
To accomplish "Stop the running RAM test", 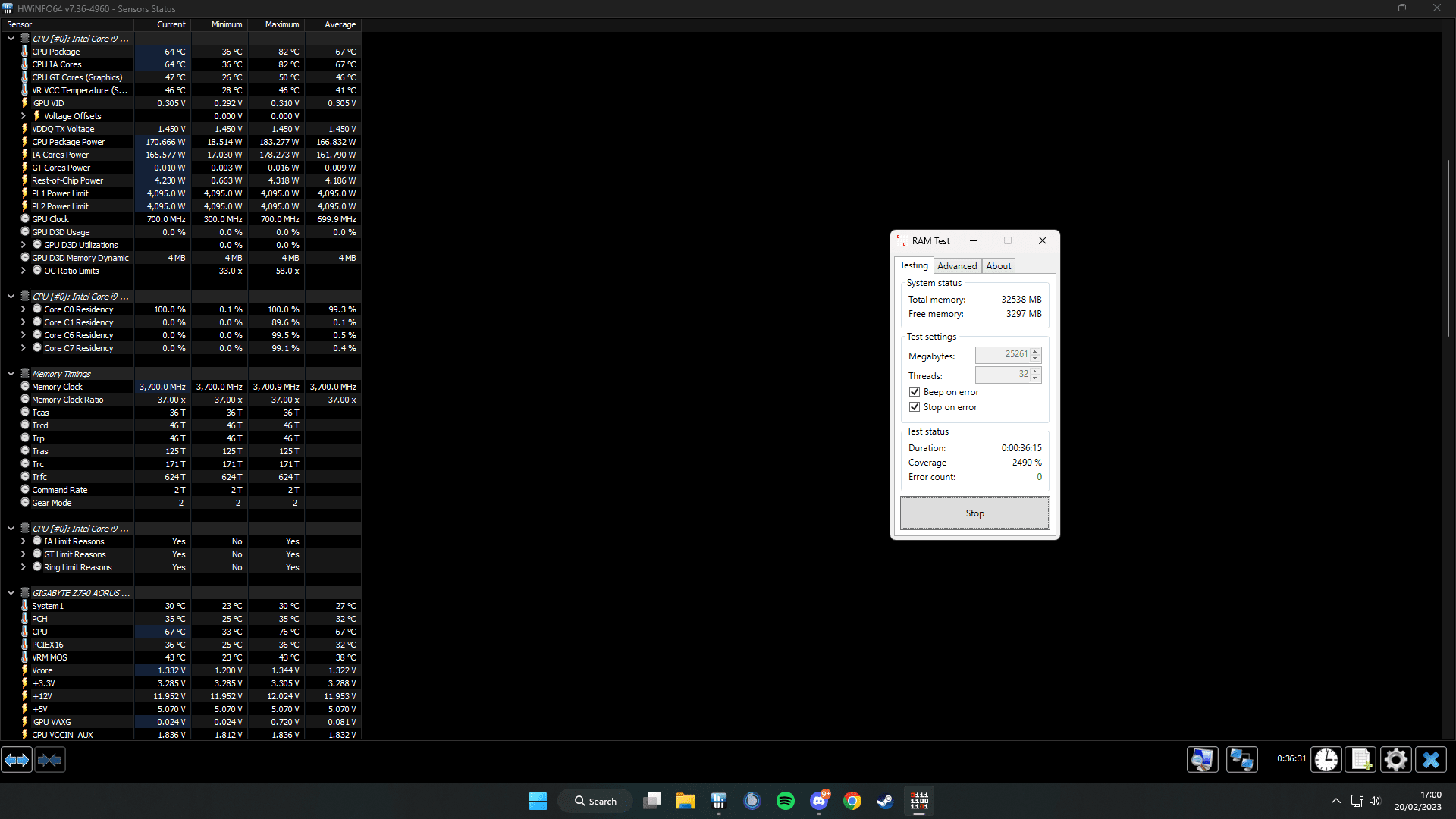I will (975, 513).
